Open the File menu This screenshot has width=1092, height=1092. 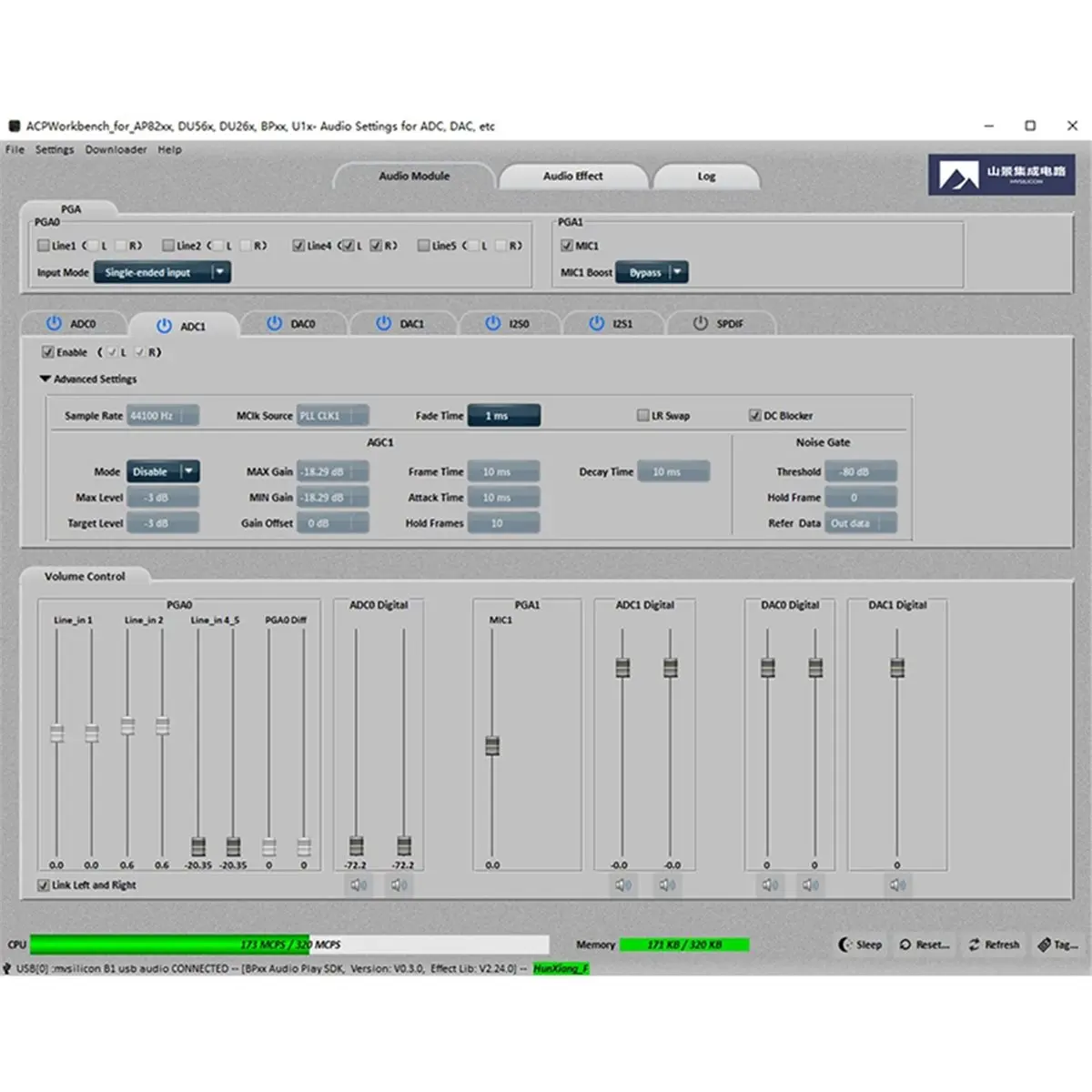point(15,149)
